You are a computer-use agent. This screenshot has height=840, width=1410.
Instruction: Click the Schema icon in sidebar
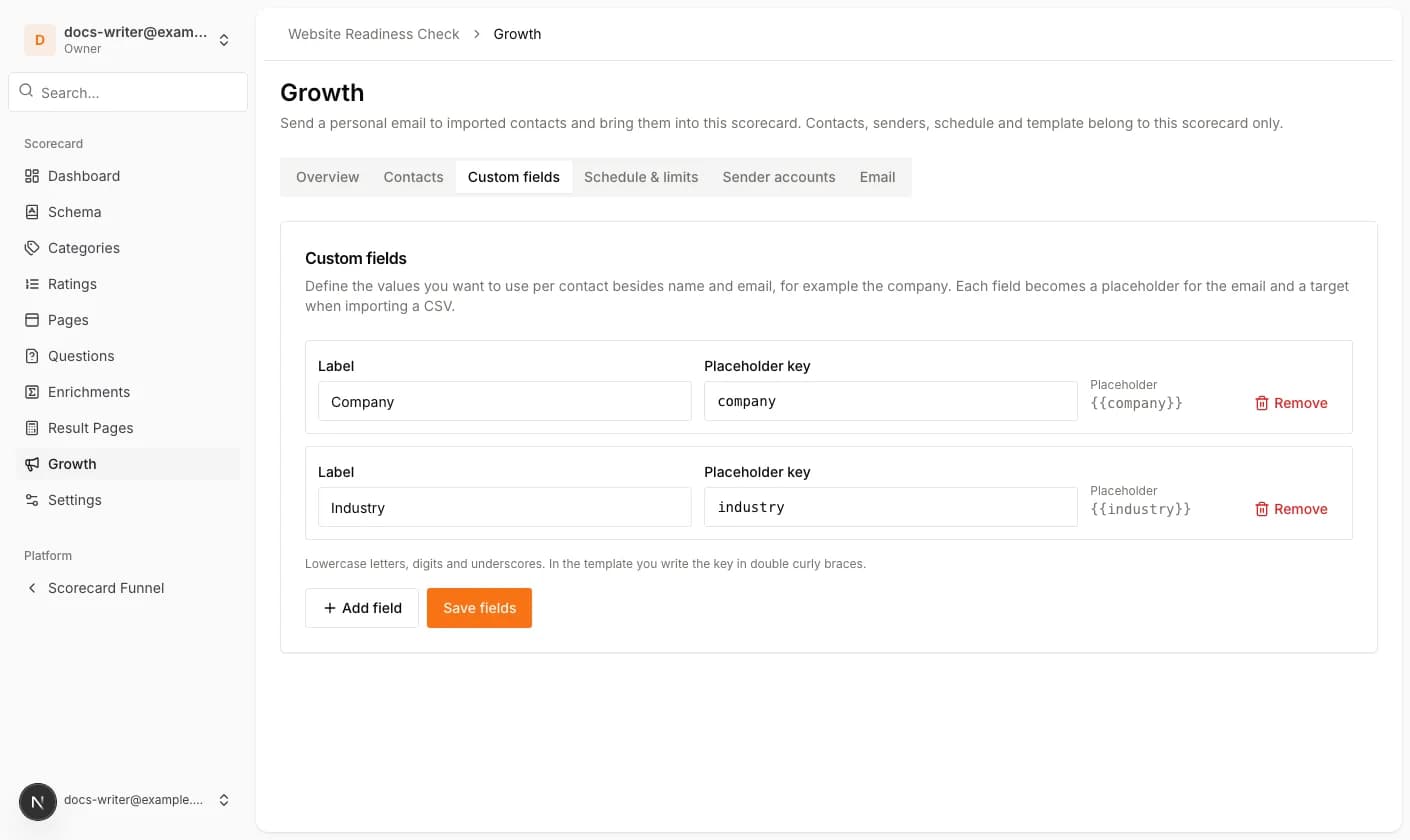(x=32, y=212)
